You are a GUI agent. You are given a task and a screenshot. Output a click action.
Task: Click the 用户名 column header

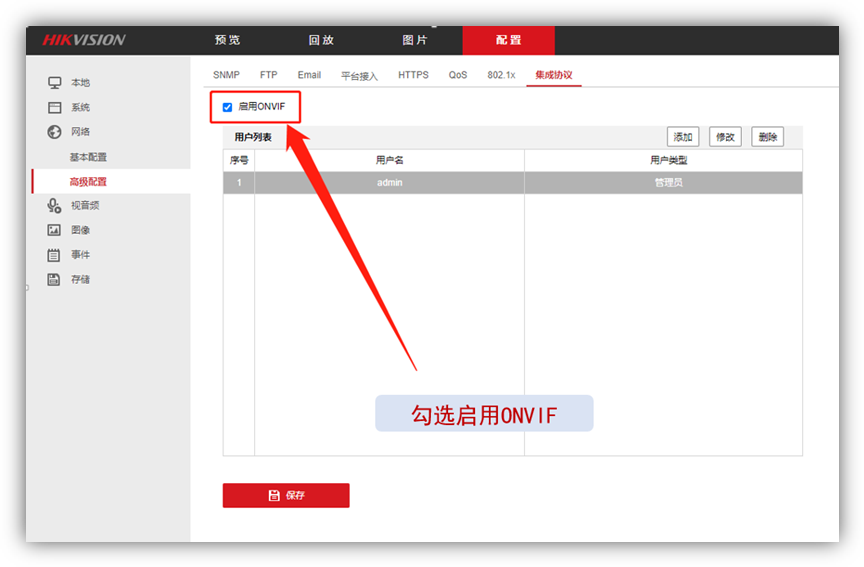390,160
